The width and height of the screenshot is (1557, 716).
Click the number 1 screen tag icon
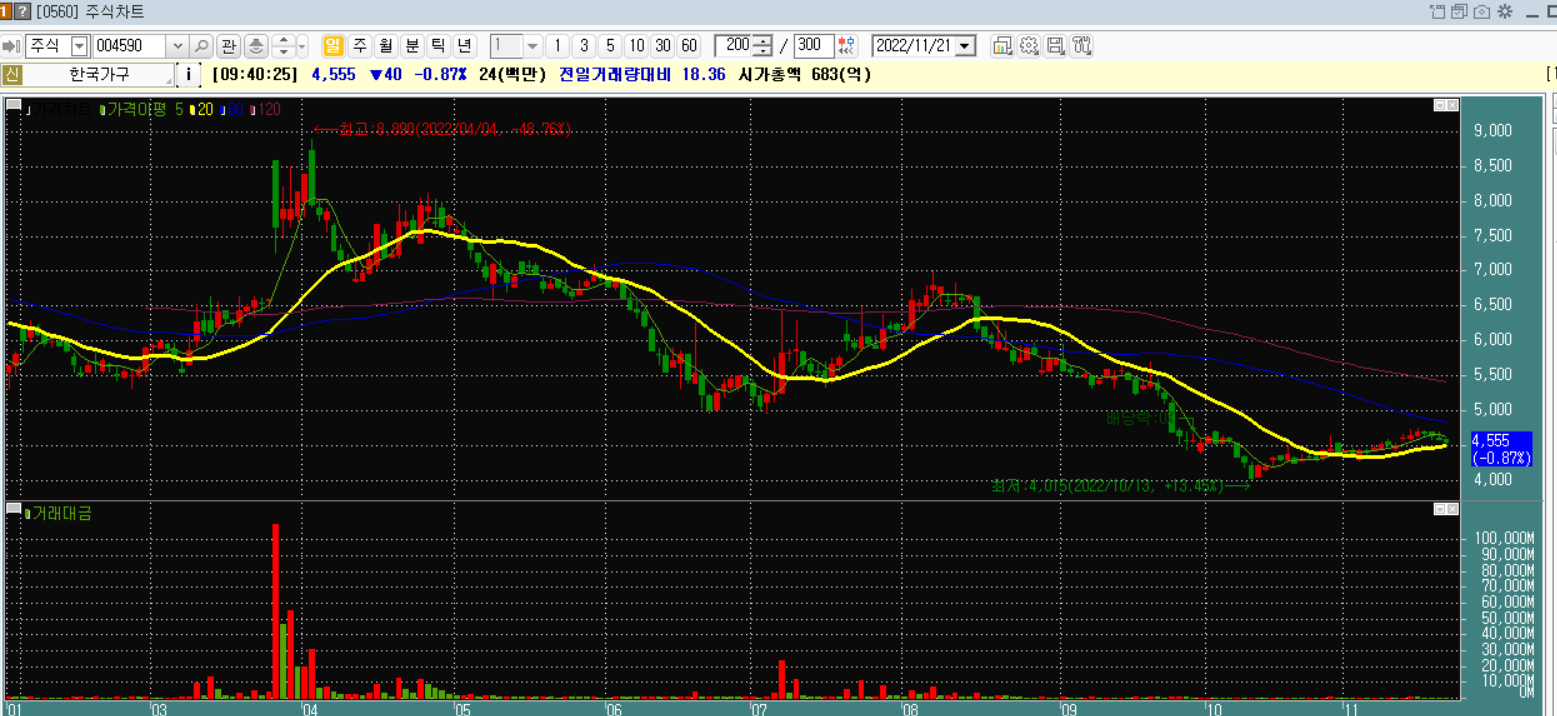(x=6, y=12)
